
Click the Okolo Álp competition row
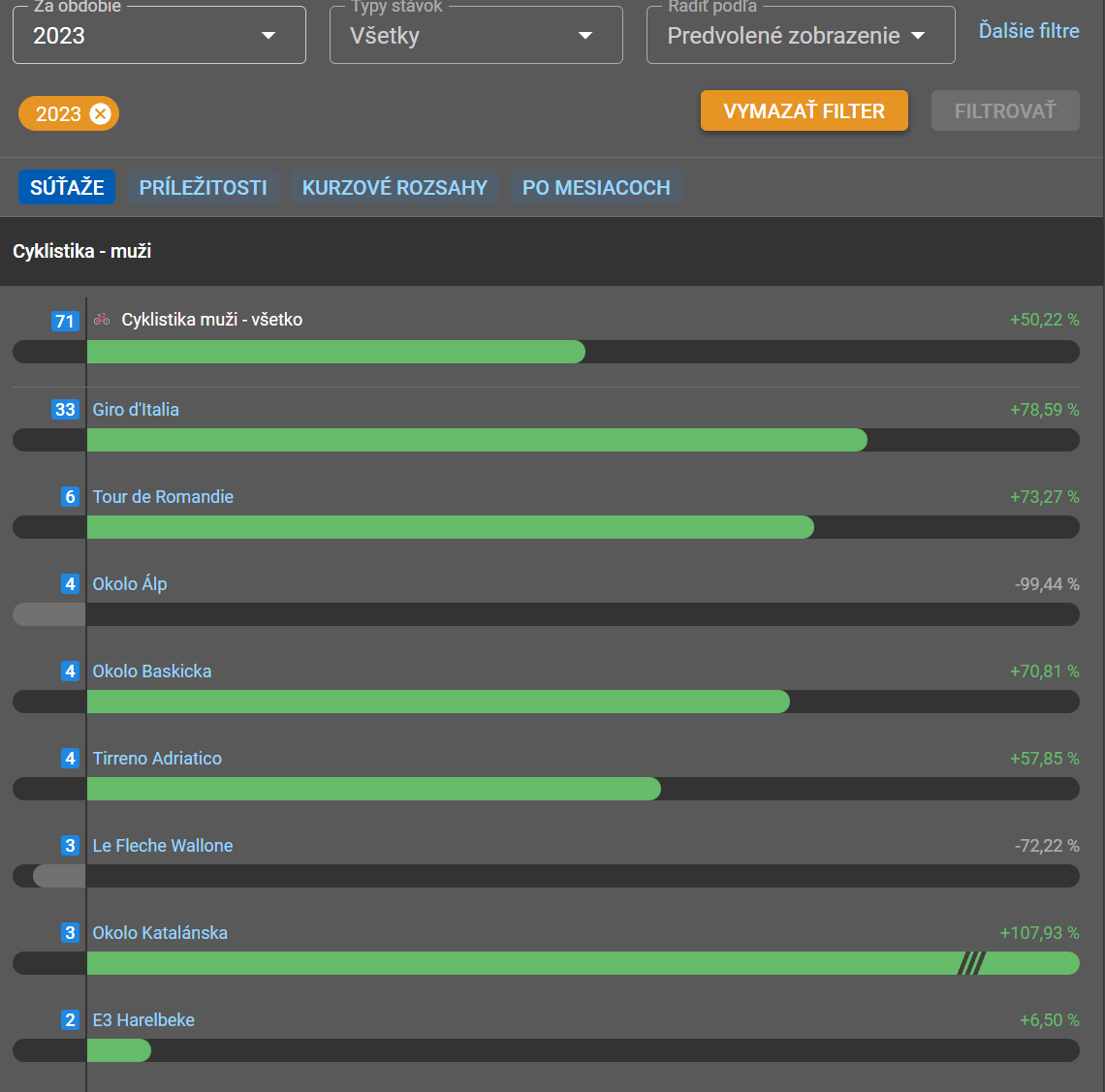click(130, 584)
